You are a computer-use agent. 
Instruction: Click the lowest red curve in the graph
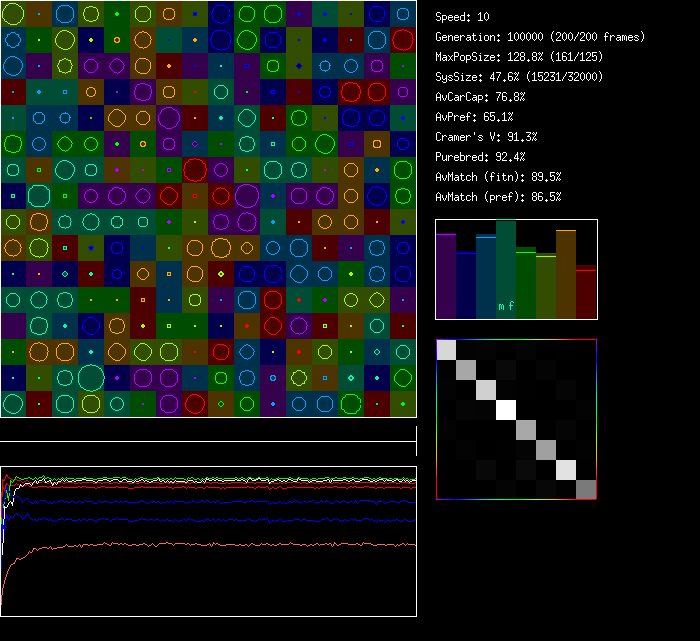coord(200,546)
